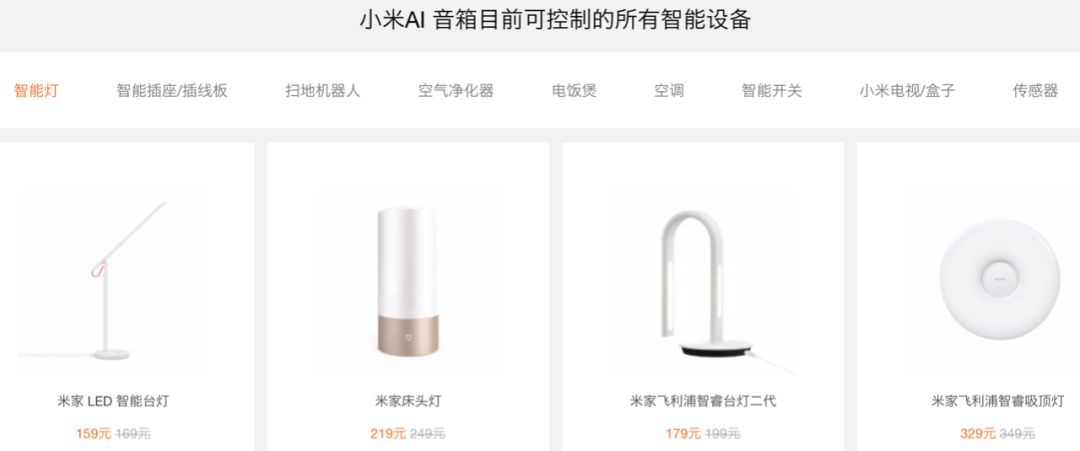Switch to the 智能插座/插线板 tab
Viewport: 1080px width, 451px height.
(x=172, y=91)
